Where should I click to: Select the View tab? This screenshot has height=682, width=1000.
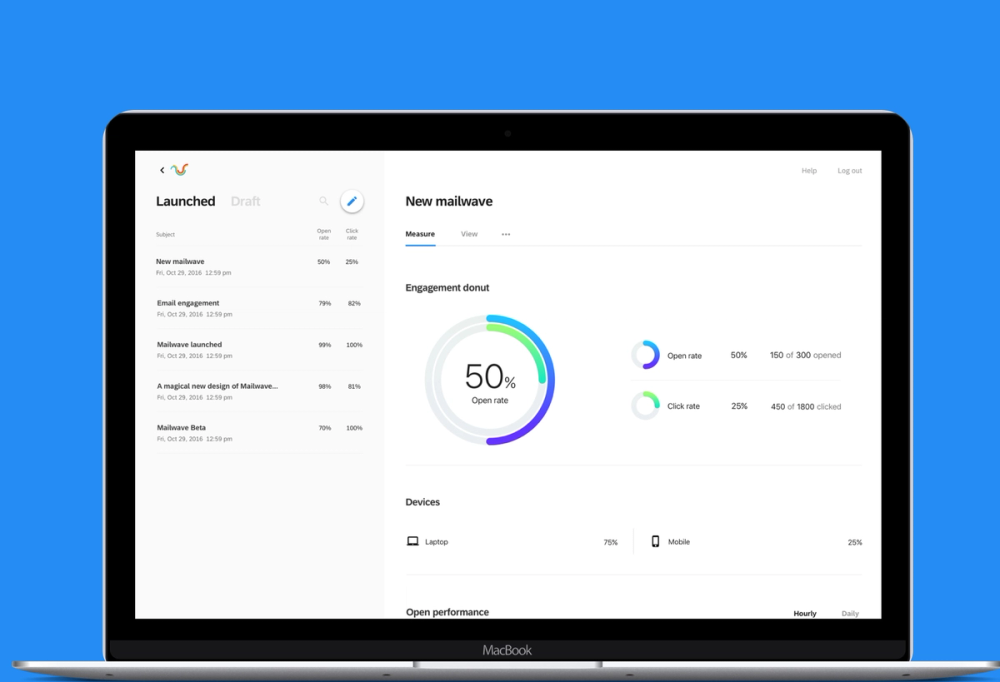click(x=469, y=234)
